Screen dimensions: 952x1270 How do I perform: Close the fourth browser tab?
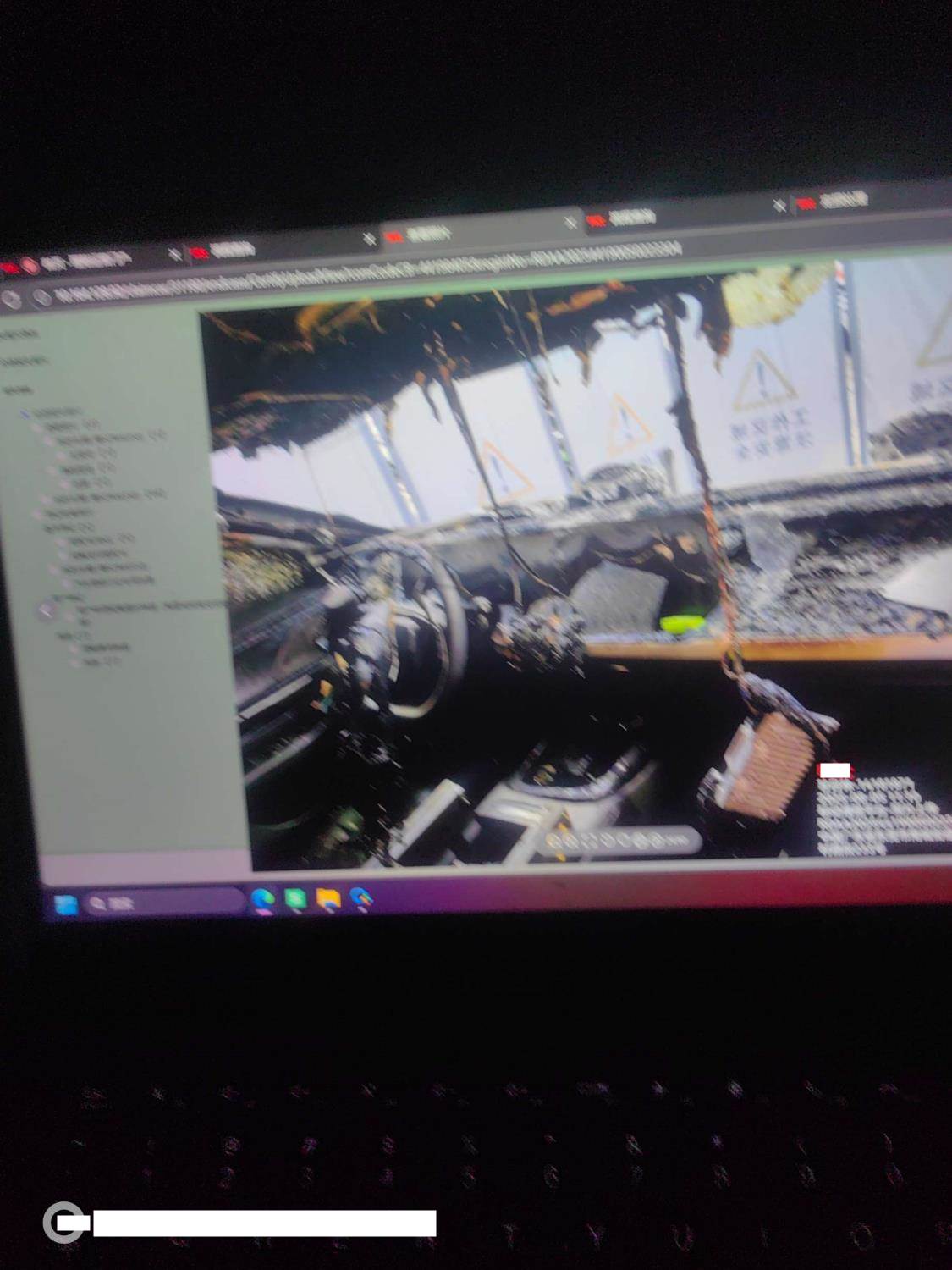pyautogui.click(x=779, y=206)
